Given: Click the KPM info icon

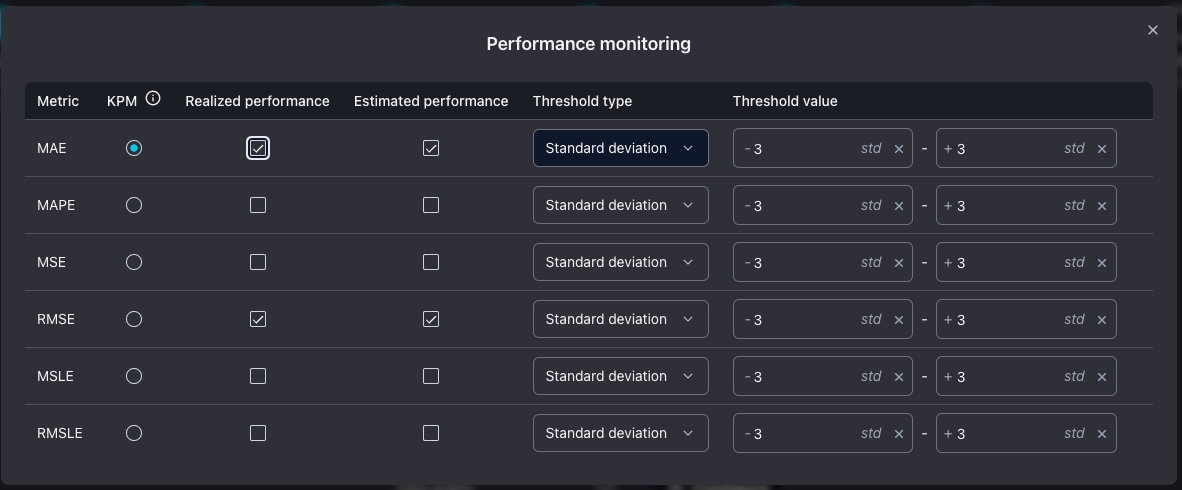Looking at the screenshot, I should click(153, 99).
